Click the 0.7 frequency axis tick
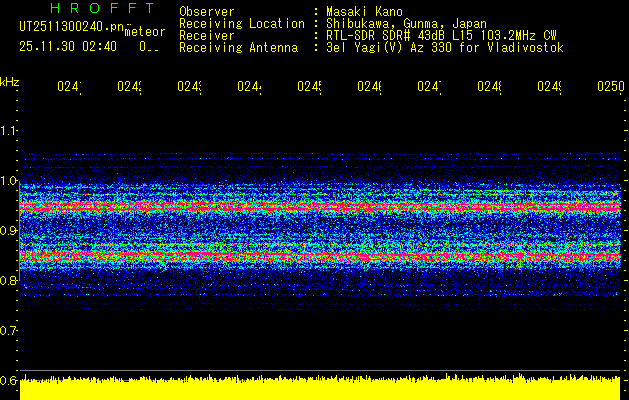The height and width of the screenshot is (400, 629). (x=9, y=330)
